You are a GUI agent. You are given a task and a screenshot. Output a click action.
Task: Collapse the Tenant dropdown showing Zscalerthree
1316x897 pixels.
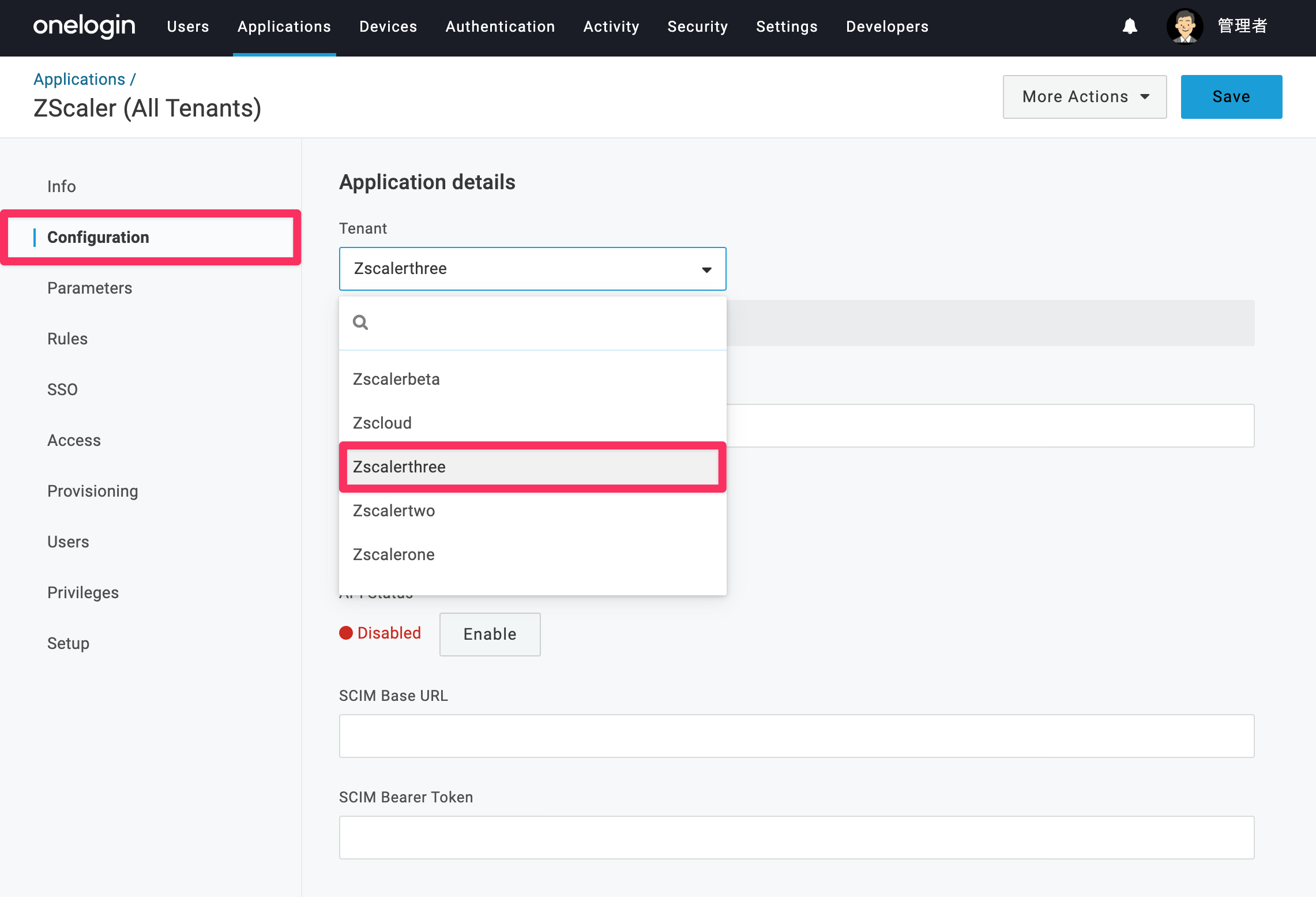[532, 269]
